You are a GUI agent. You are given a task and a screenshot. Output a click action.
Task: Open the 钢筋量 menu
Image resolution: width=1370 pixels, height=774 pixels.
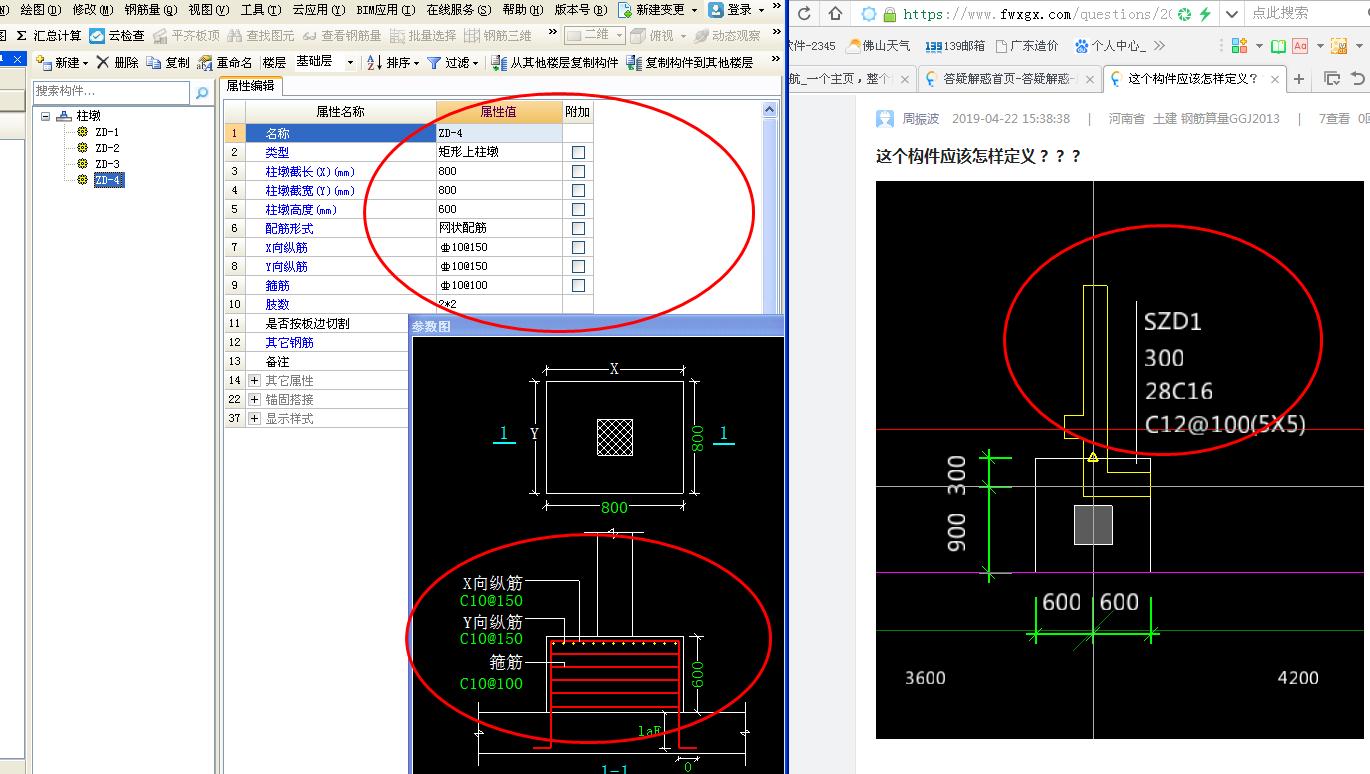pyautogui.click(x=150, y=10)
